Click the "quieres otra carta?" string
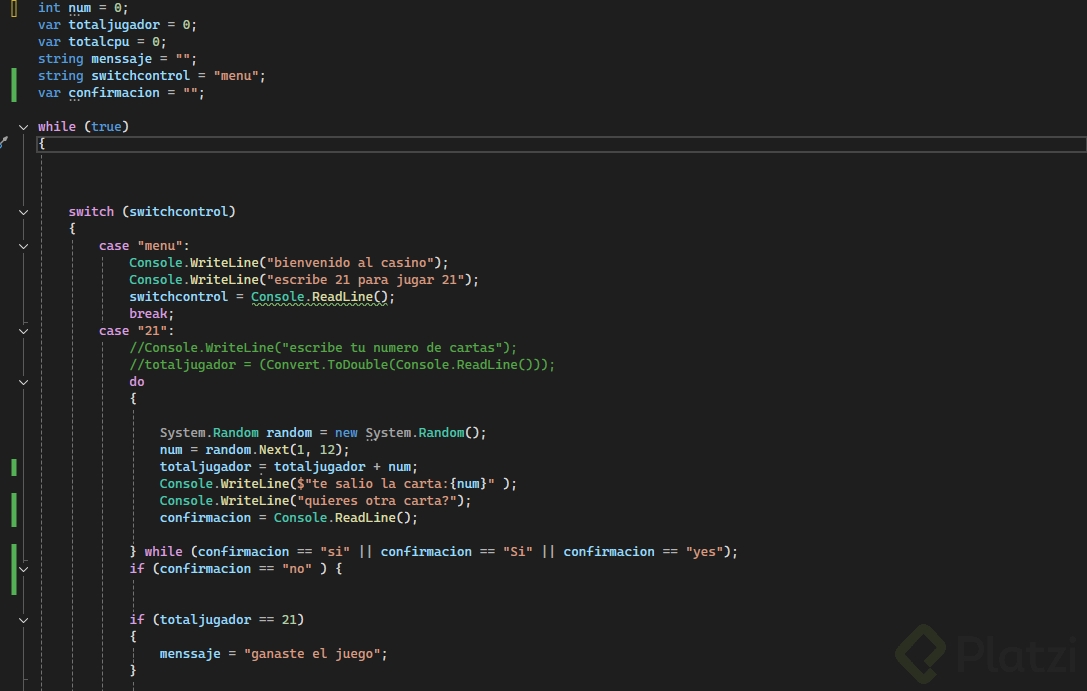This screenshot has height=691, width=1087. tap(376, 500)
